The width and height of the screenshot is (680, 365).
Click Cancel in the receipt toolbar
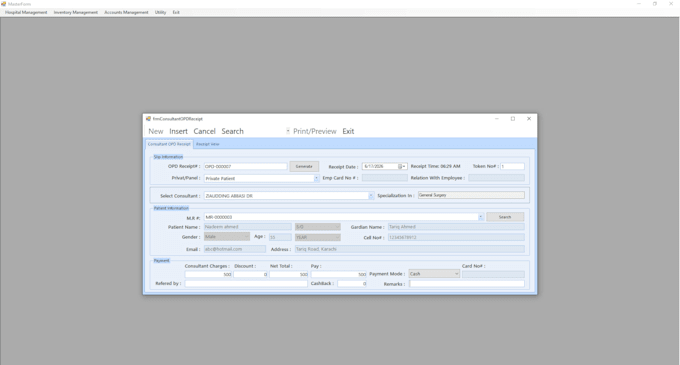204,131
